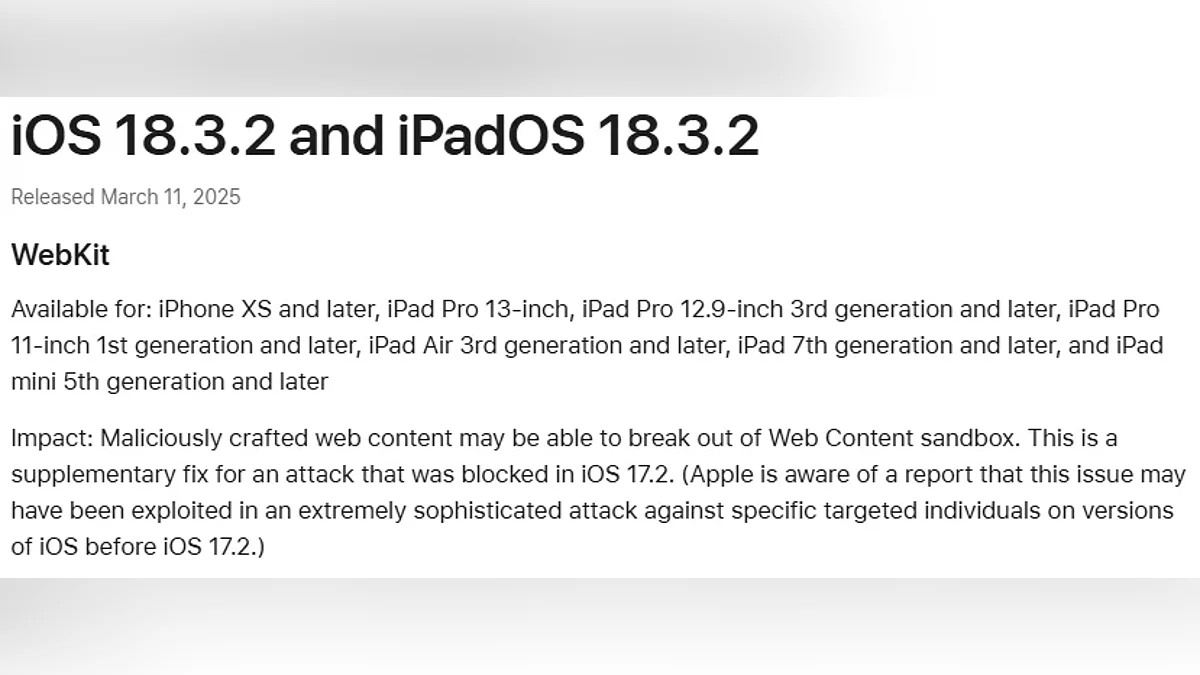Click "iPad Air 3rd generation and later"
The image size is (1200, 675).
point(545,346)
